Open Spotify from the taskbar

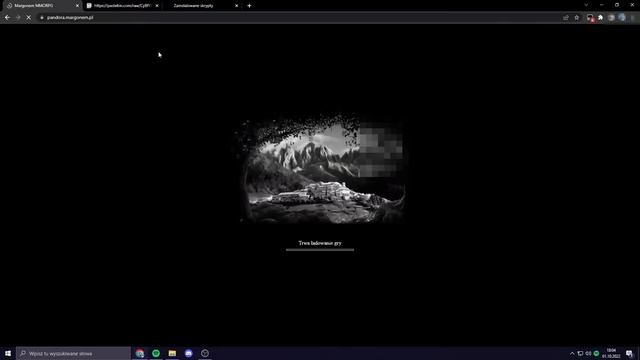click(156, 353)
